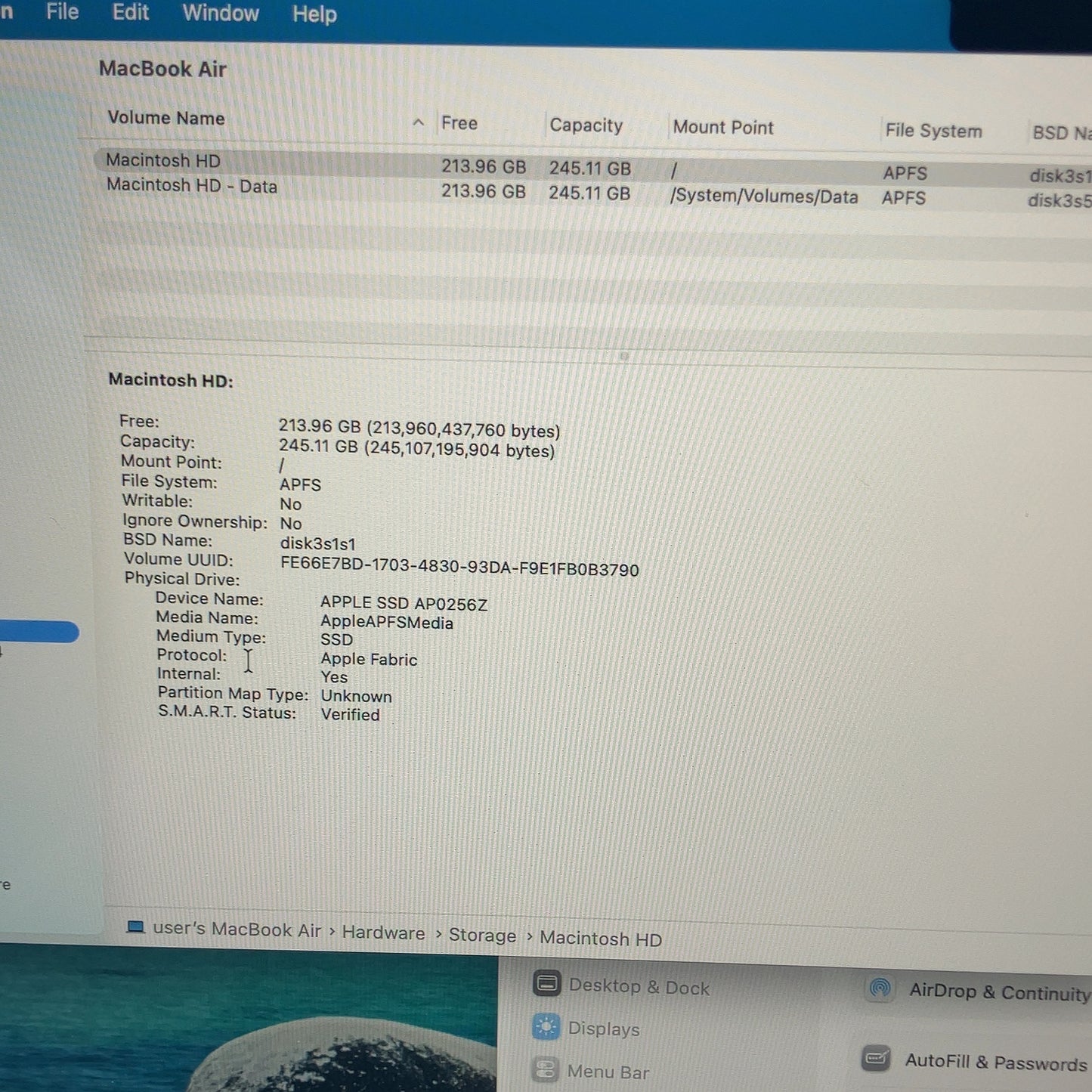Open Menu Bar settings pane

[608, 1072]
